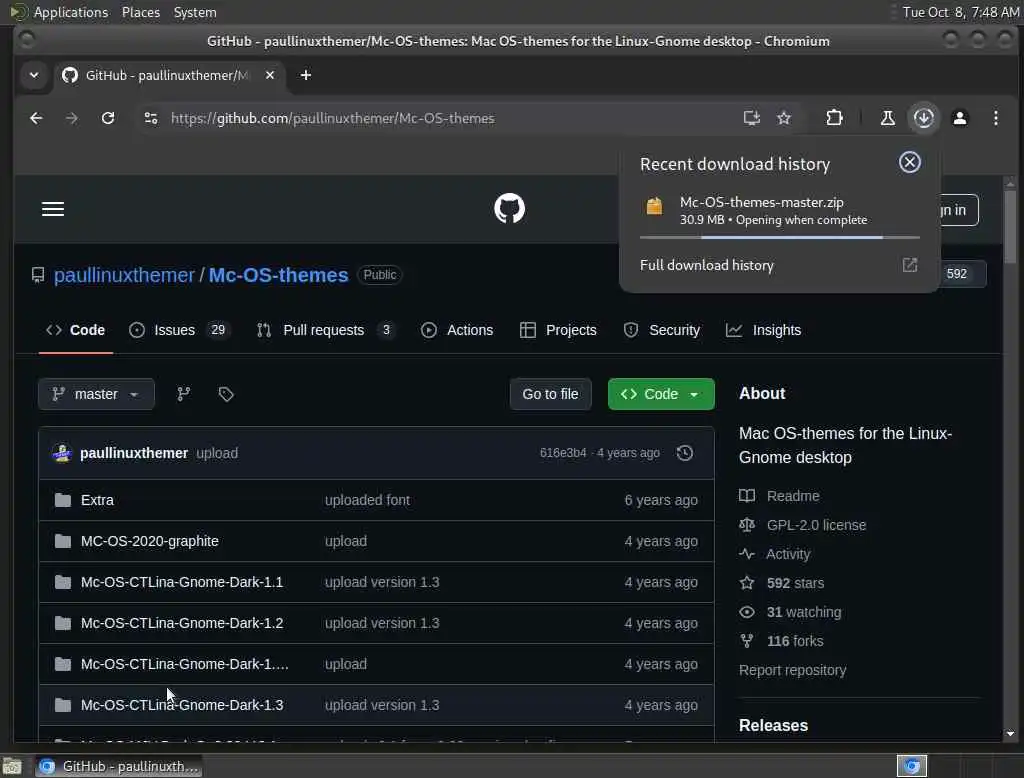Open the Actions tab
Viewport: 1024px width, 778px height.
point(457,330)
